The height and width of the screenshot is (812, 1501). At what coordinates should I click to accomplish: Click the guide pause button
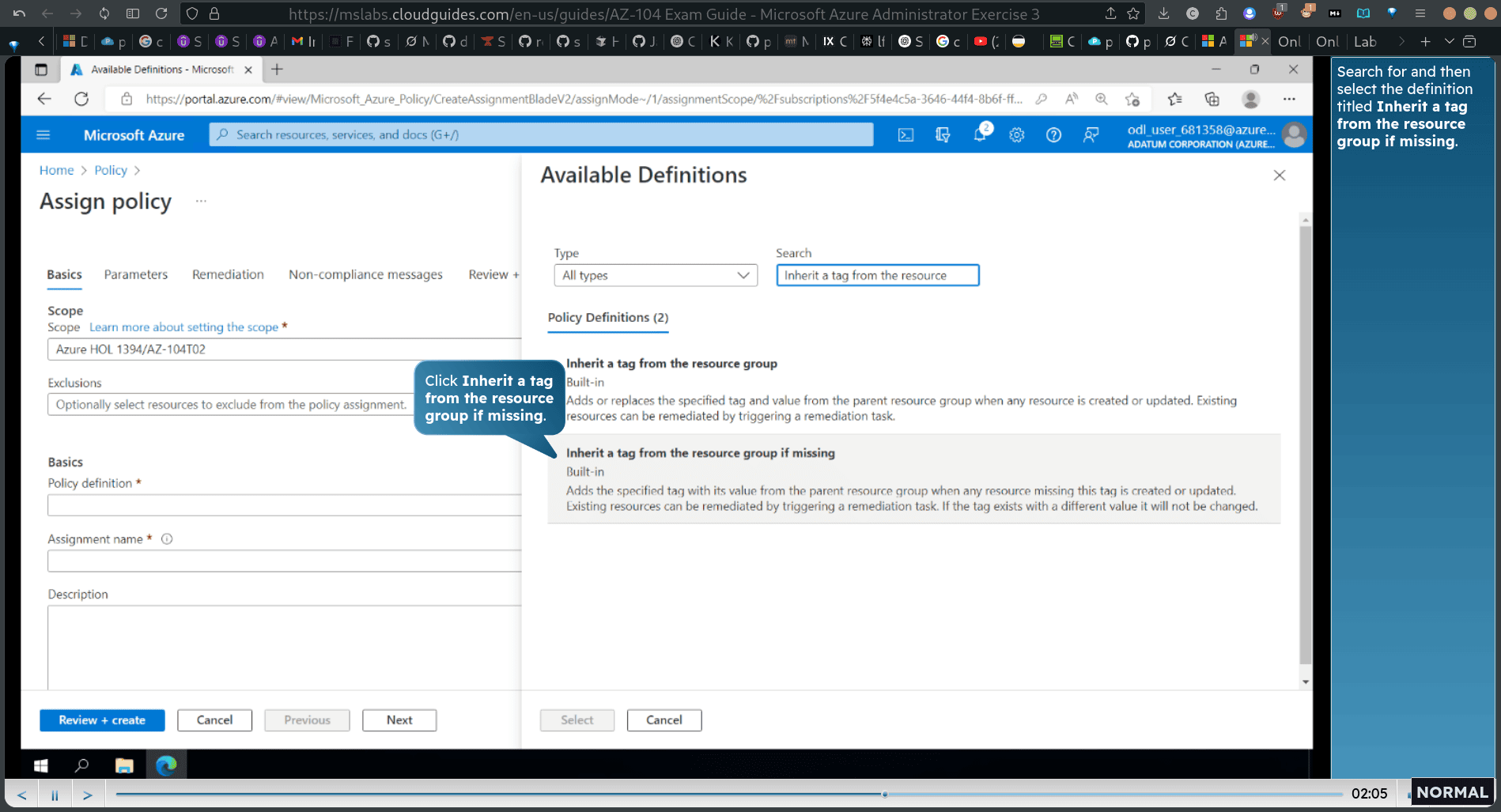coord(55,795)
